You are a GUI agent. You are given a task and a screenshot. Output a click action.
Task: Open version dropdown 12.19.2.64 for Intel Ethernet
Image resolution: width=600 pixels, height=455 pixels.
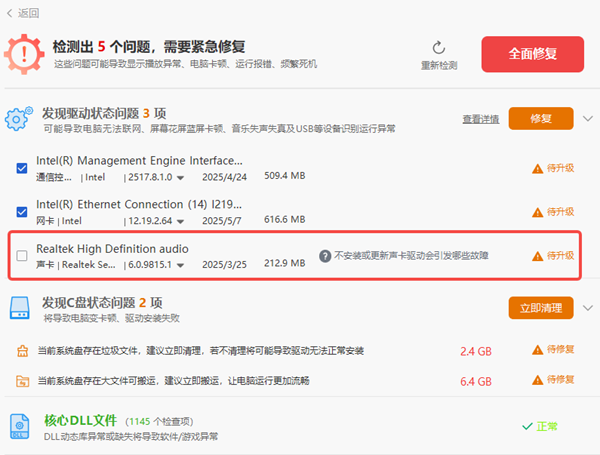click(x=180, y=221)
